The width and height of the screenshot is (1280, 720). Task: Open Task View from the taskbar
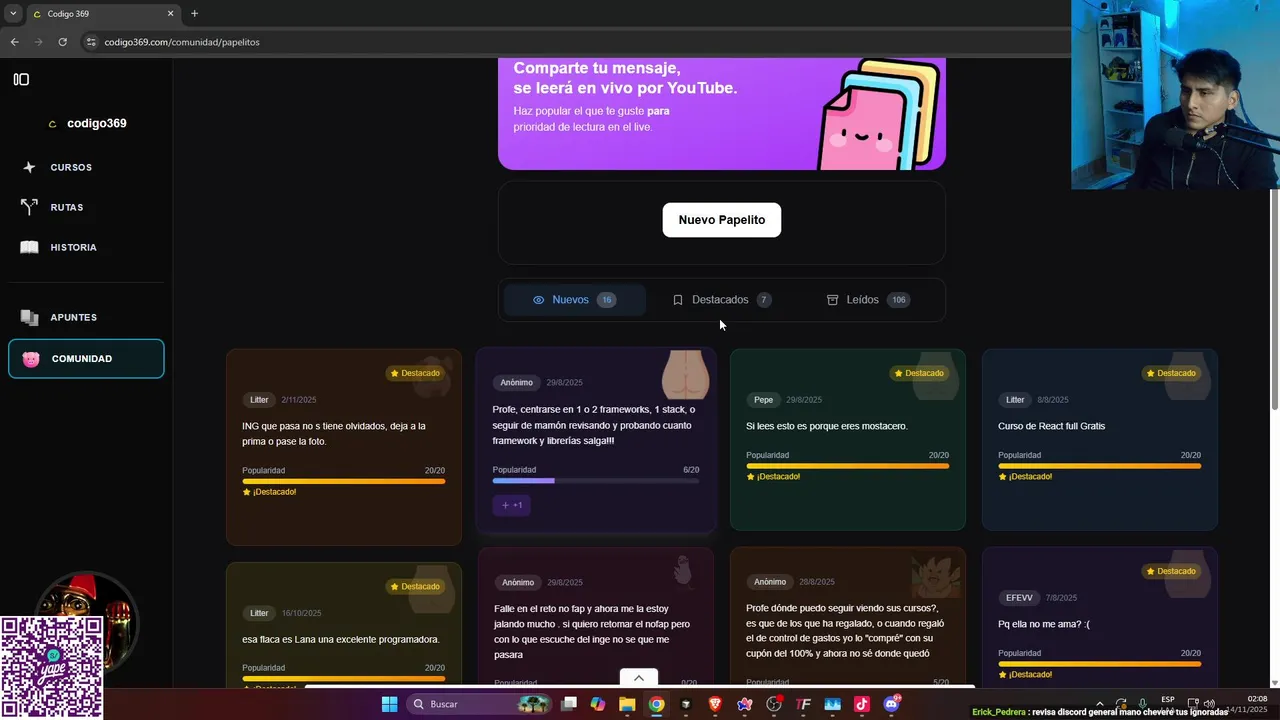[x=569, y=704]
